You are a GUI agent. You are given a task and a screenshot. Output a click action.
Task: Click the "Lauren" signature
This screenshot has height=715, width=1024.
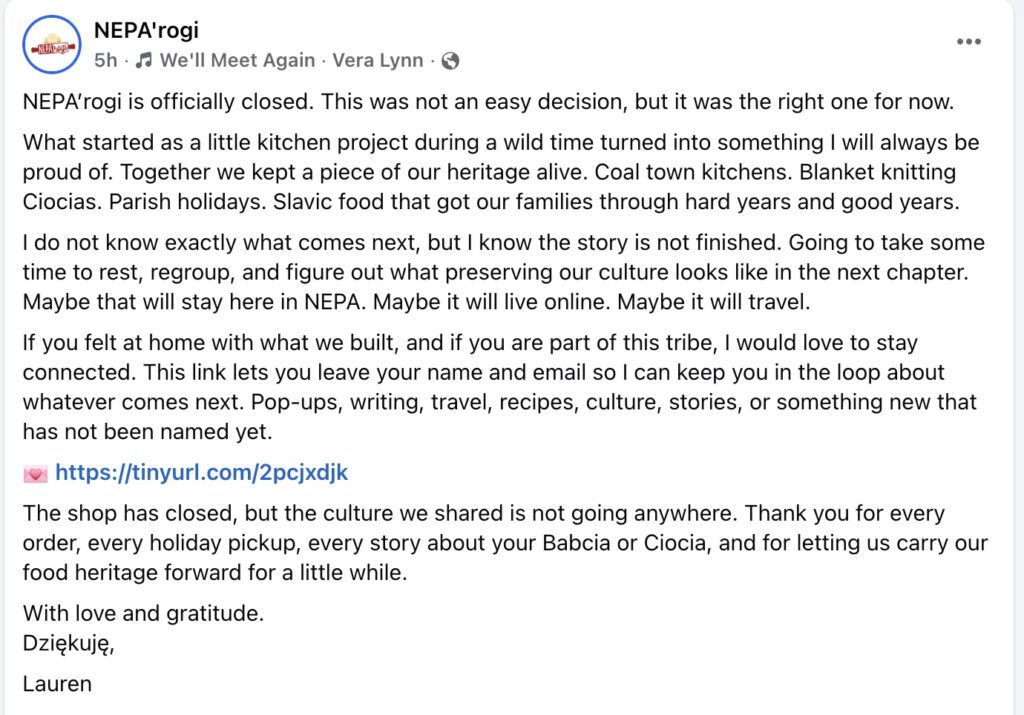[x=57, y=684]
